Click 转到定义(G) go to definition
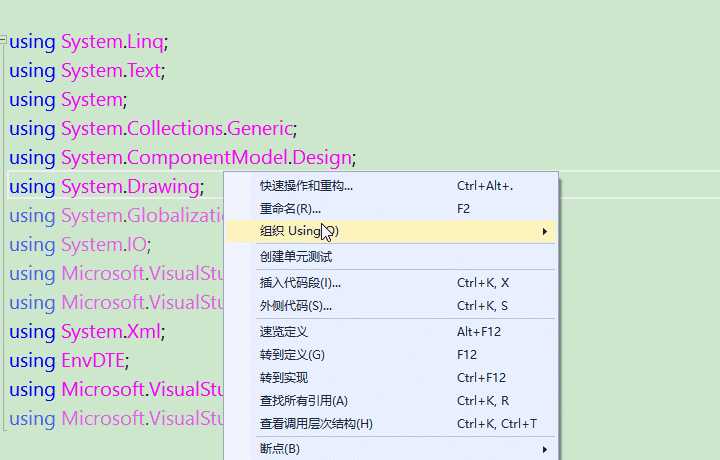 [x=391, y=355]
